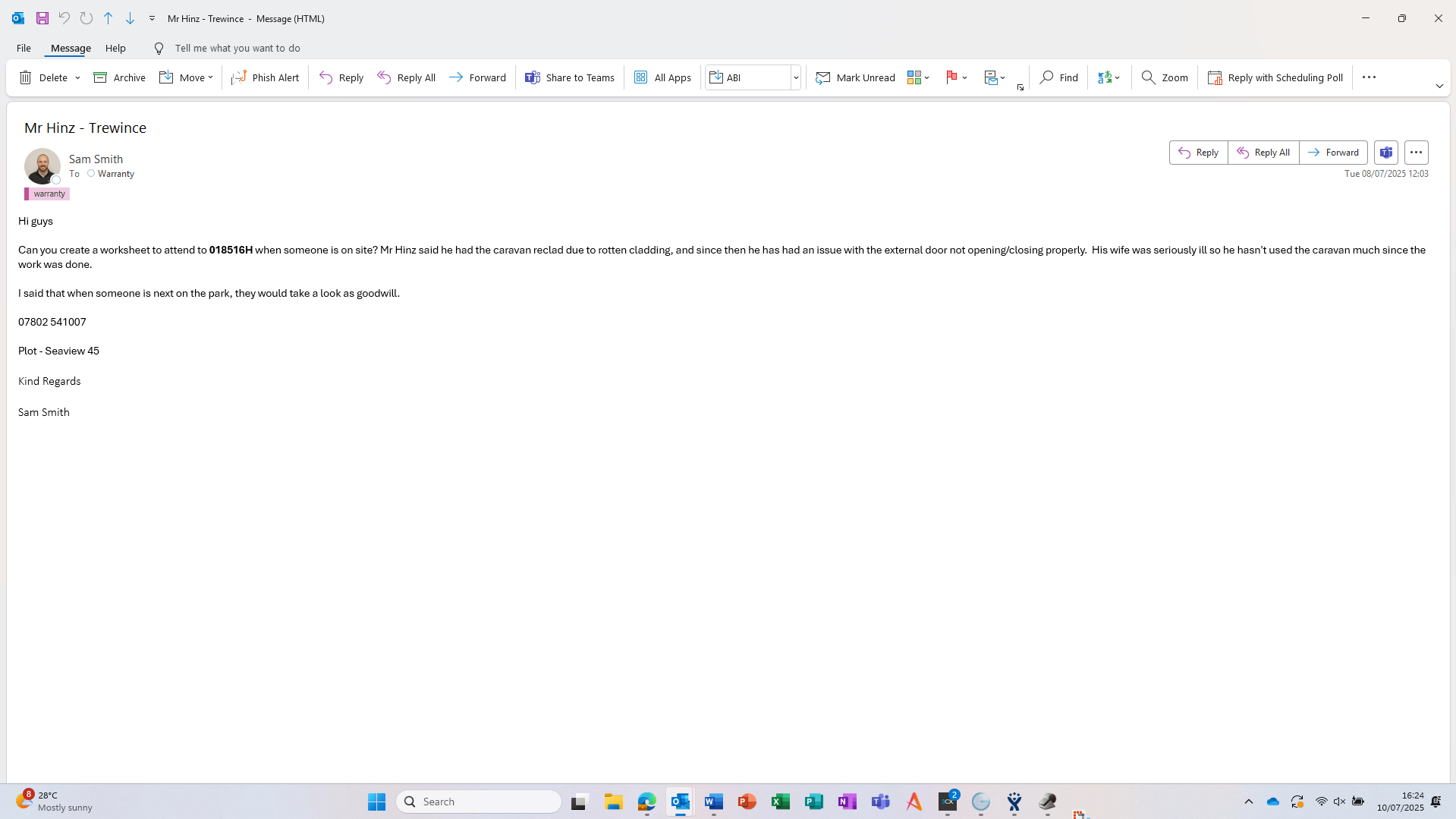The width and height of the screenshot is (1456, 819).
Task: Open the OneDrive cloud icon in the tray
Action: click(1273, 802)
